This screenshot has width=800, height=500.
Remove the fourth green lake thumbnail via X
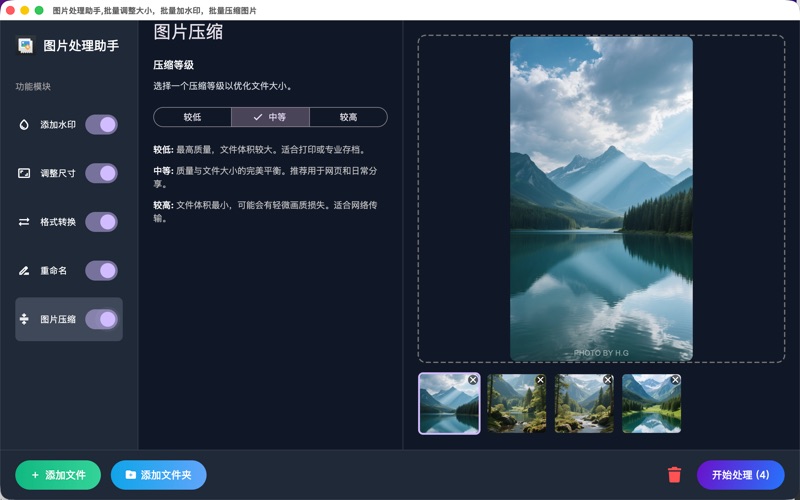(675, 380)
